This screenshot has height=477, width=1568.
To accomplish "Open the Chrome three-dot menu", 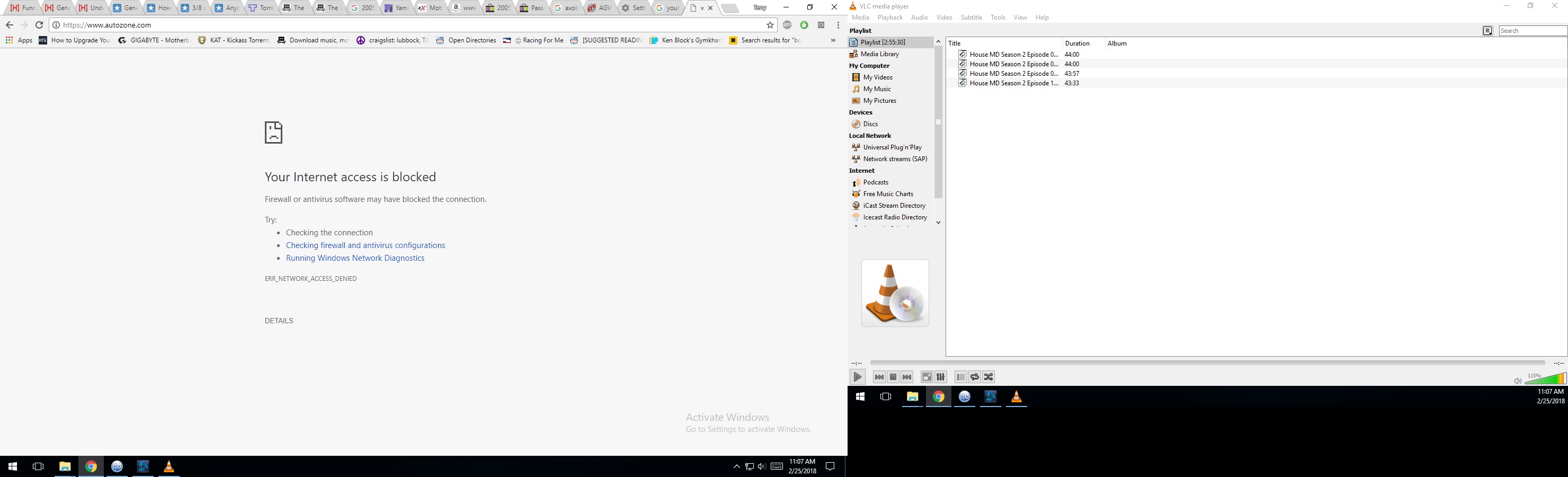I will click(x=838, y=25).
